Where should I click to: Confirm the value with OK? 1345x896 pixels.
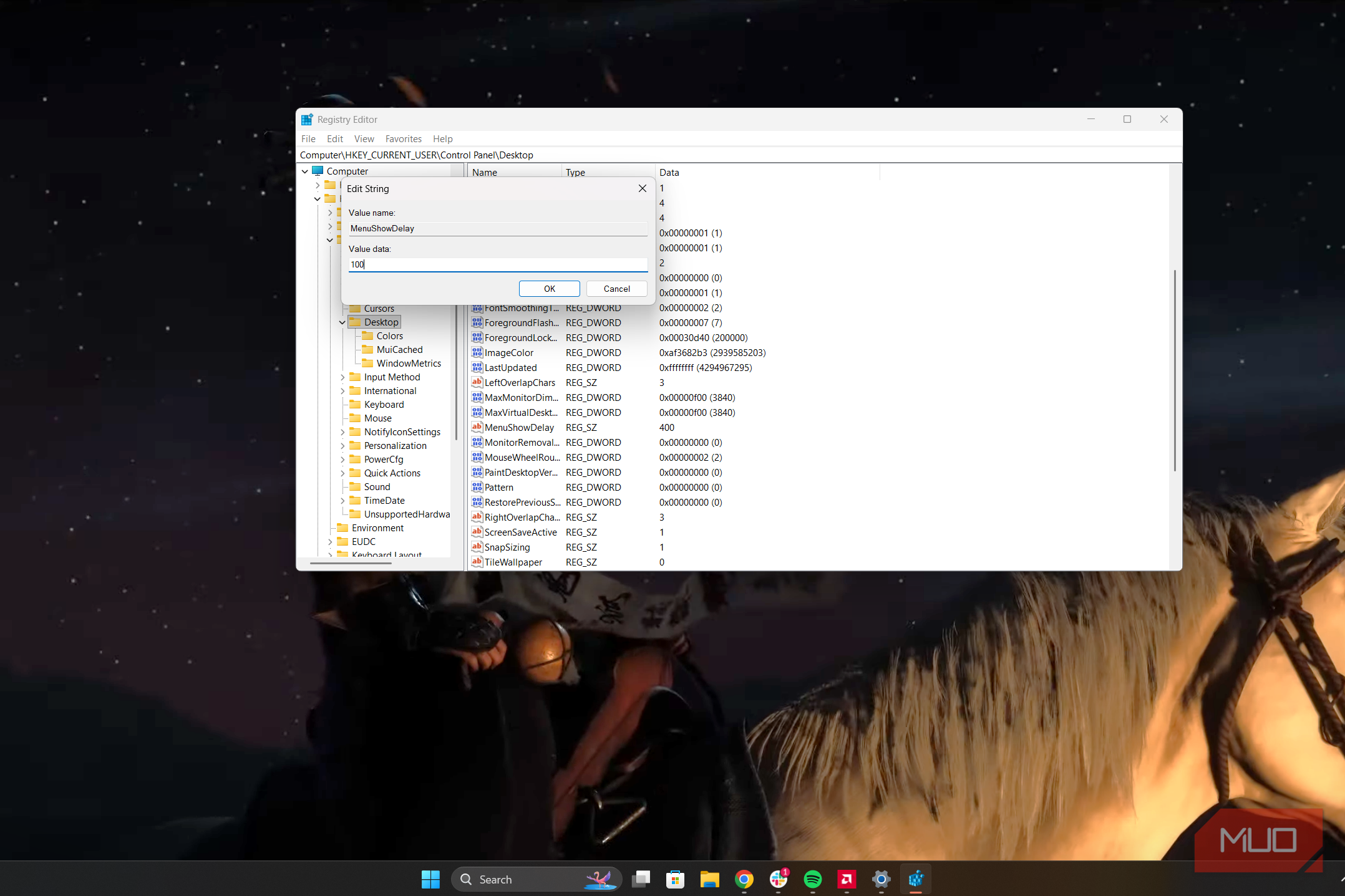[x=549, y=289]
